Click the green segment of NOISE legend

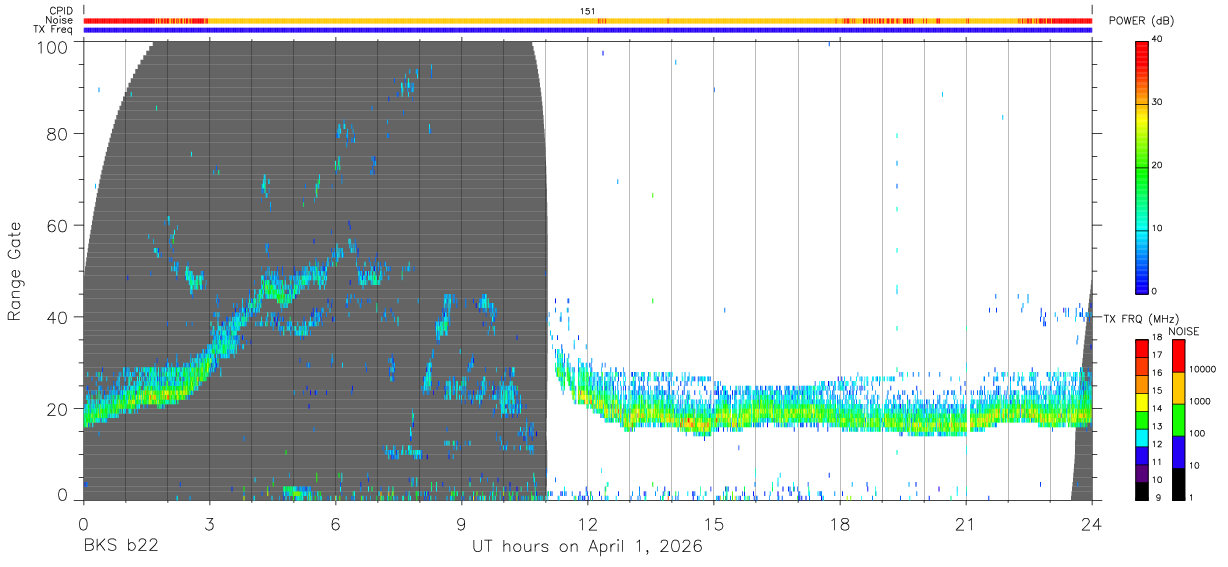1178,420
